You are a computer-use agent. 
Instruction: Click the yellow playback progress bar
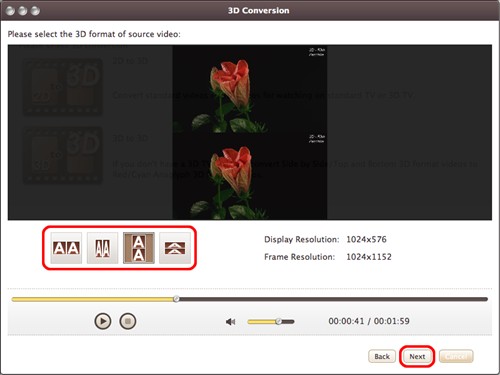pos(93,299)
